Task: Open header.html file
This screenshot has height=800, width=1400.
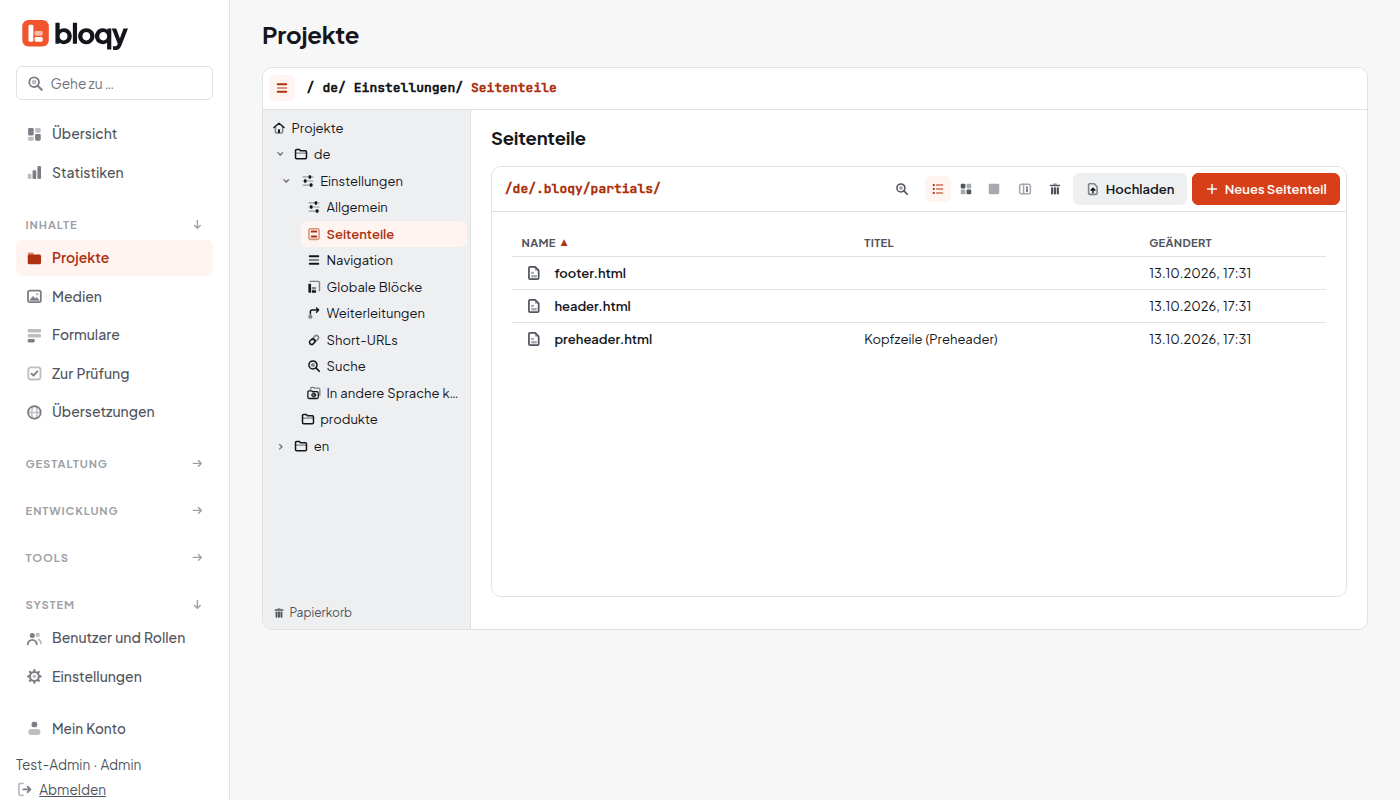Action: [593, 306]
